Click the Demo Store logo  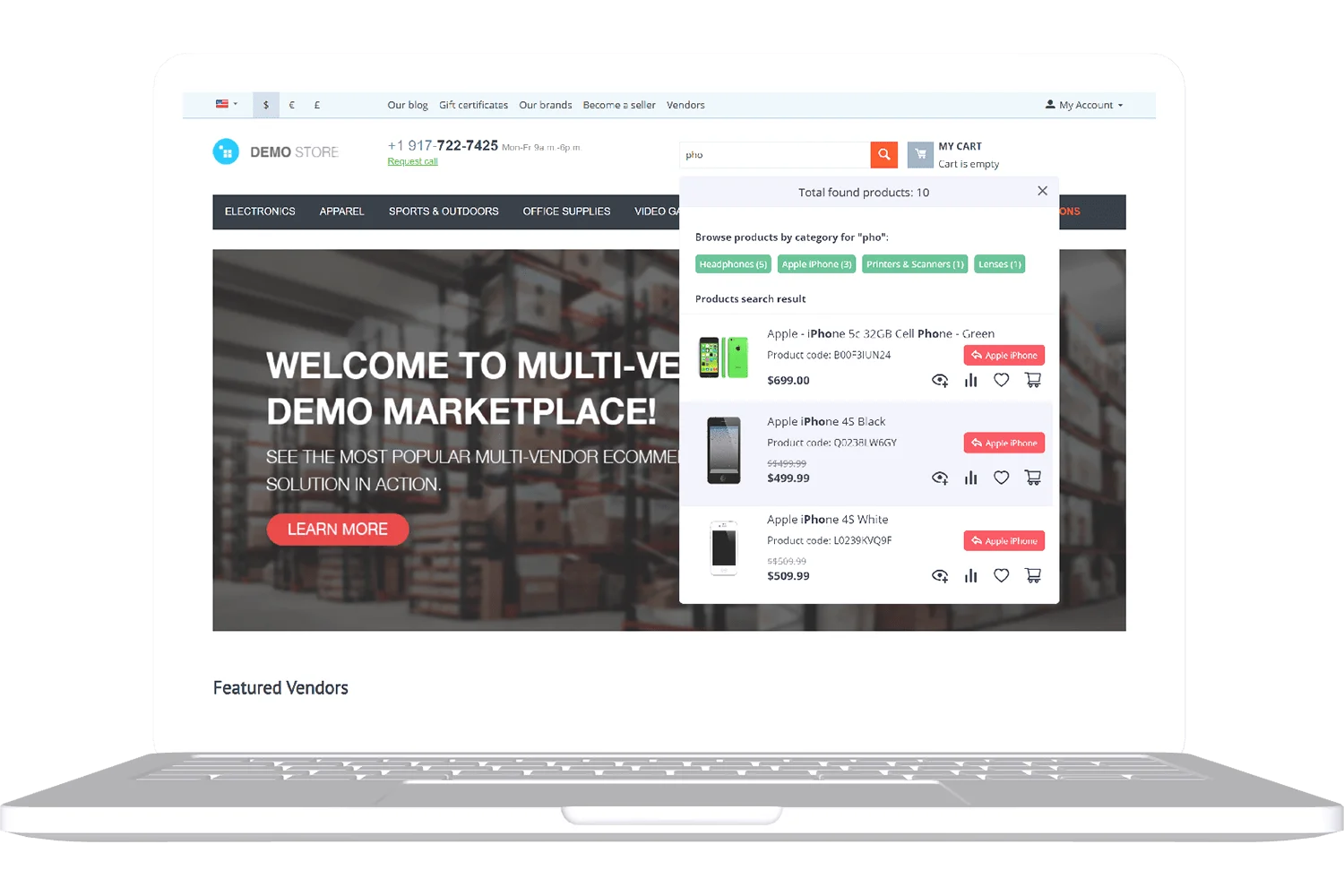coord(276,152)
